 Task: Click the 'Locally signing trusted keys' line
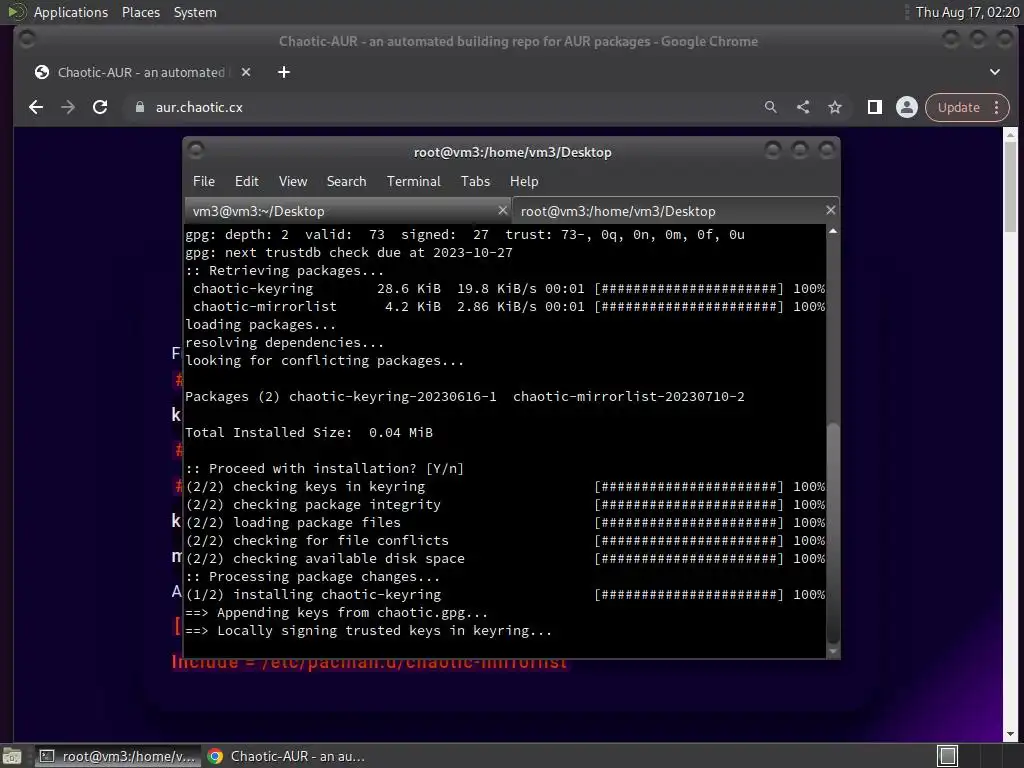click(369, 631)
